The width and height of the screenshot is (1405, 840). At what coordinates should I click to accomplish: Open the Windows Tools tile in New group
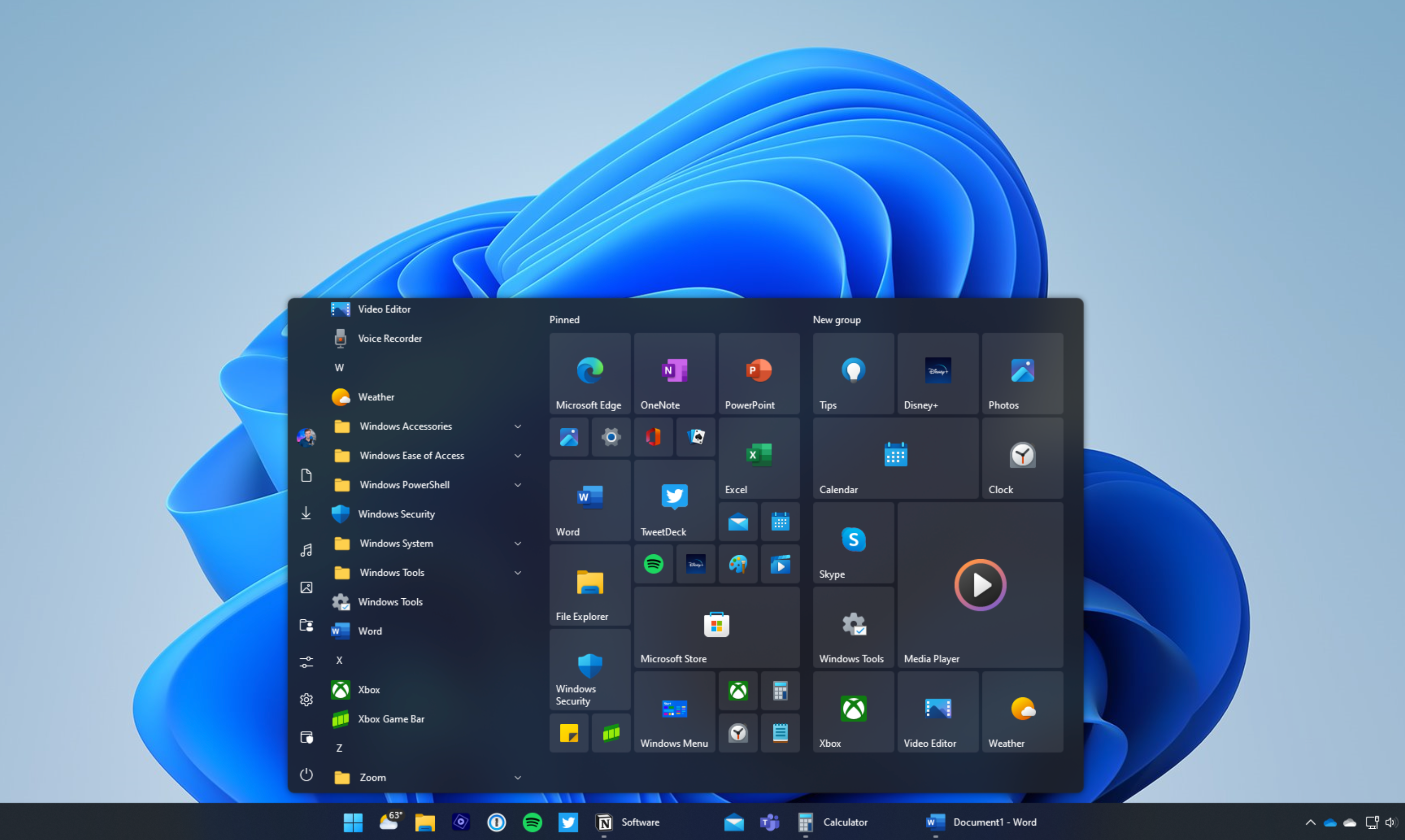pyautogui.click(x=853, y=627)
